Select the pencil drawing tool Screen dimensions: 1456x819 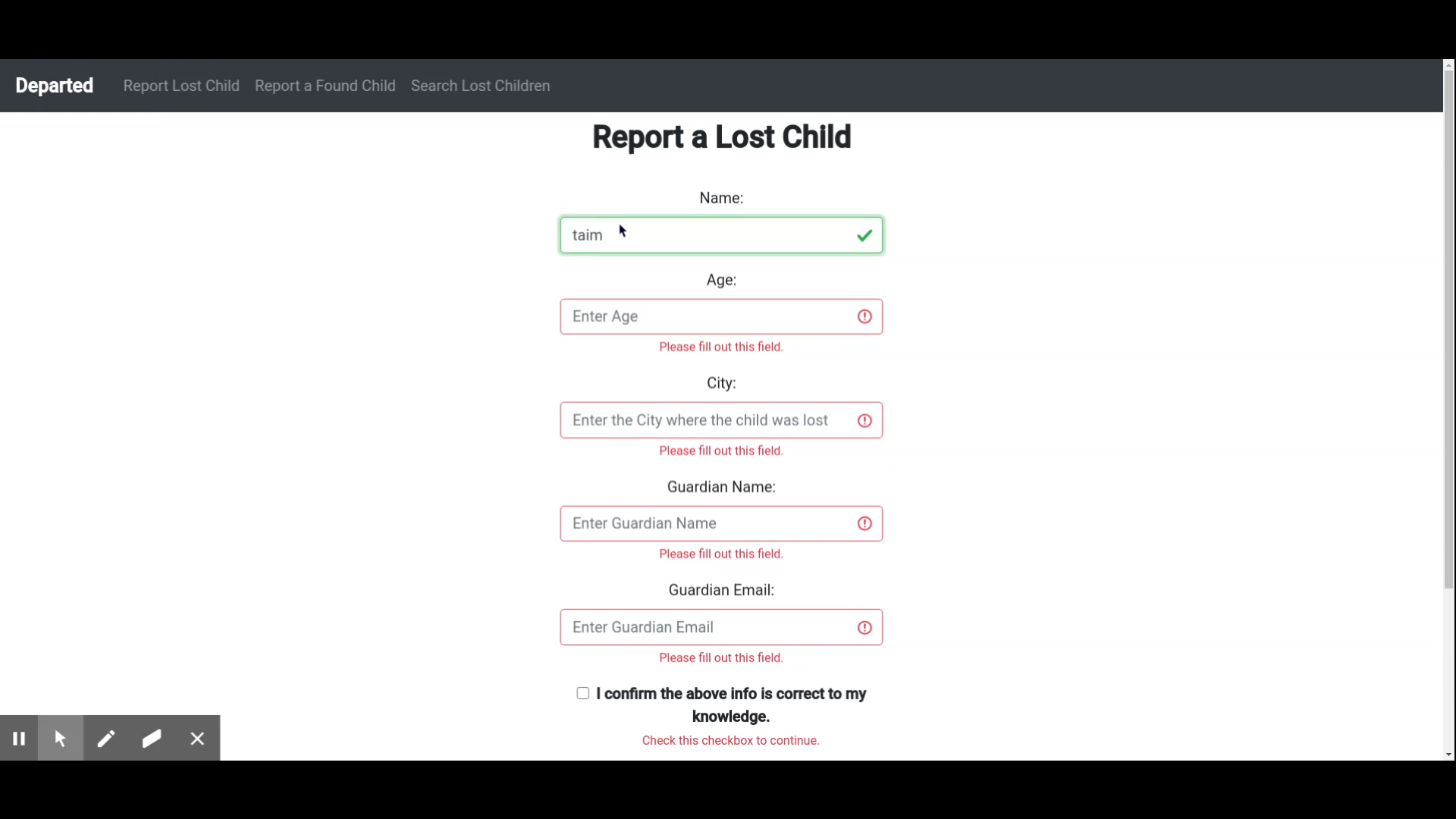tap(106, 738)
